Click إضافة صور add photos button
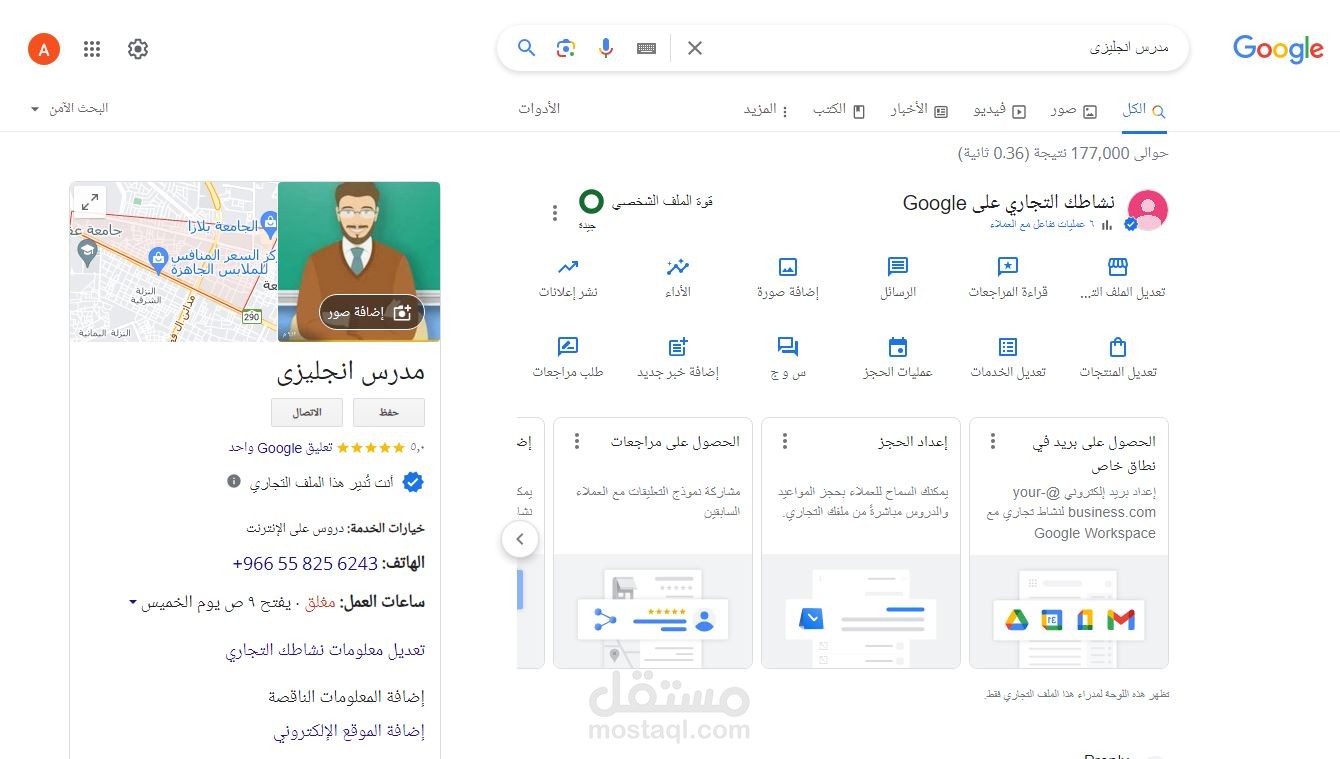Viewport: 1340px width, 759px height. [372, 312]
